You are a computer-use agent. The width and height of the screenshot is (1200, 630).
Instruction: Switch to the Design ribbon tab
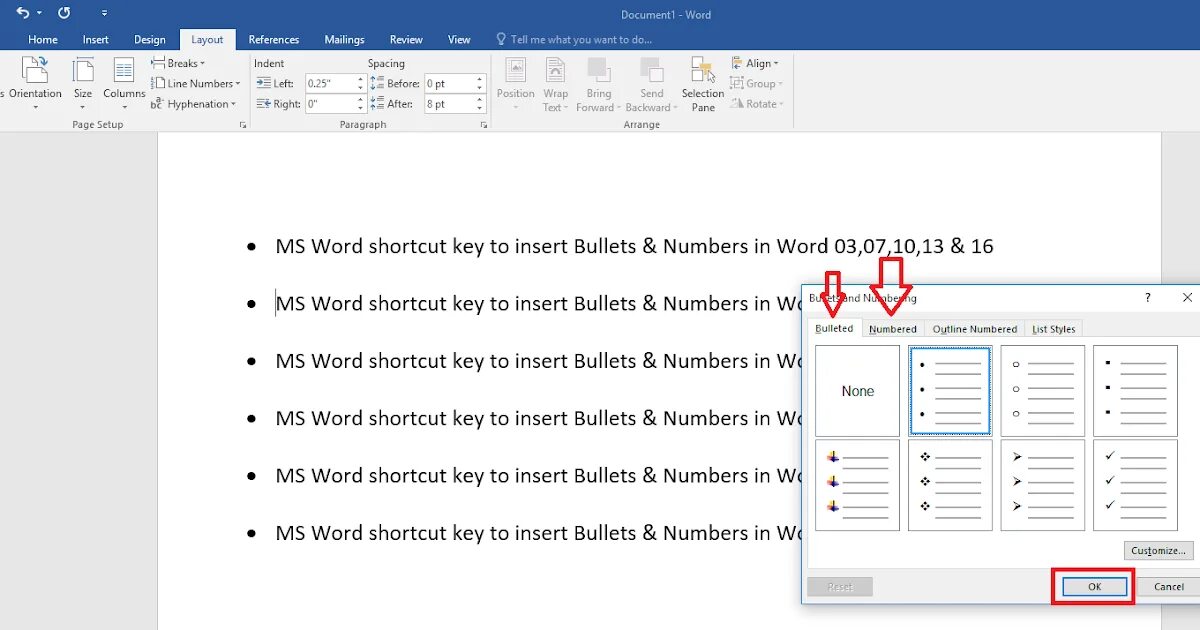tap(150, 40)
